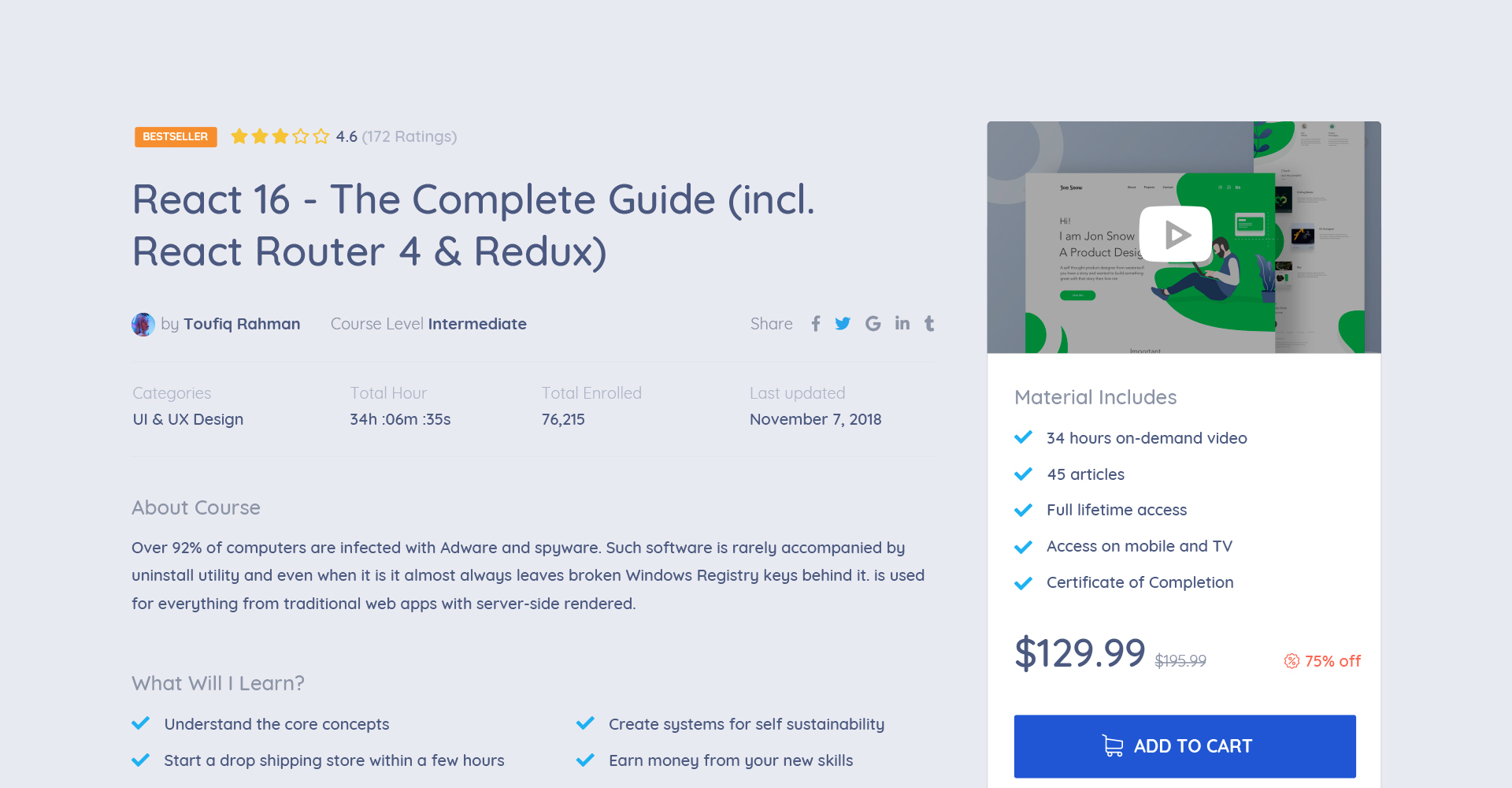Click the discount tag icon beside 75% off

click(x=1291, y=661)
